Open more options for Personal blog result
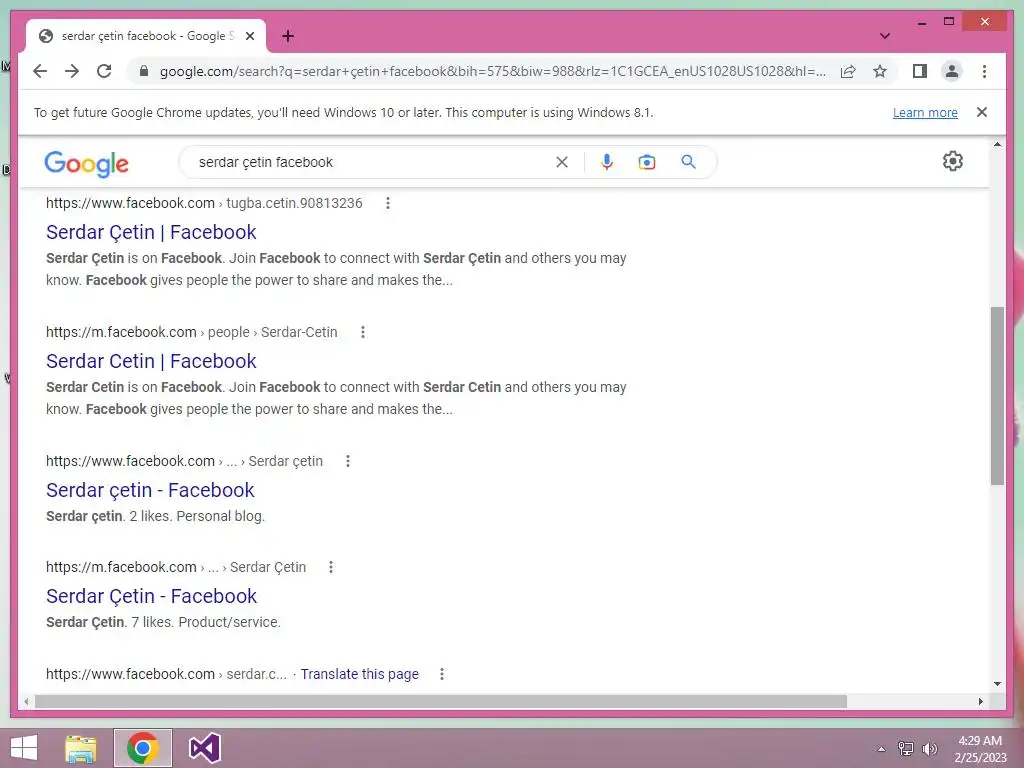 point(348,461)
